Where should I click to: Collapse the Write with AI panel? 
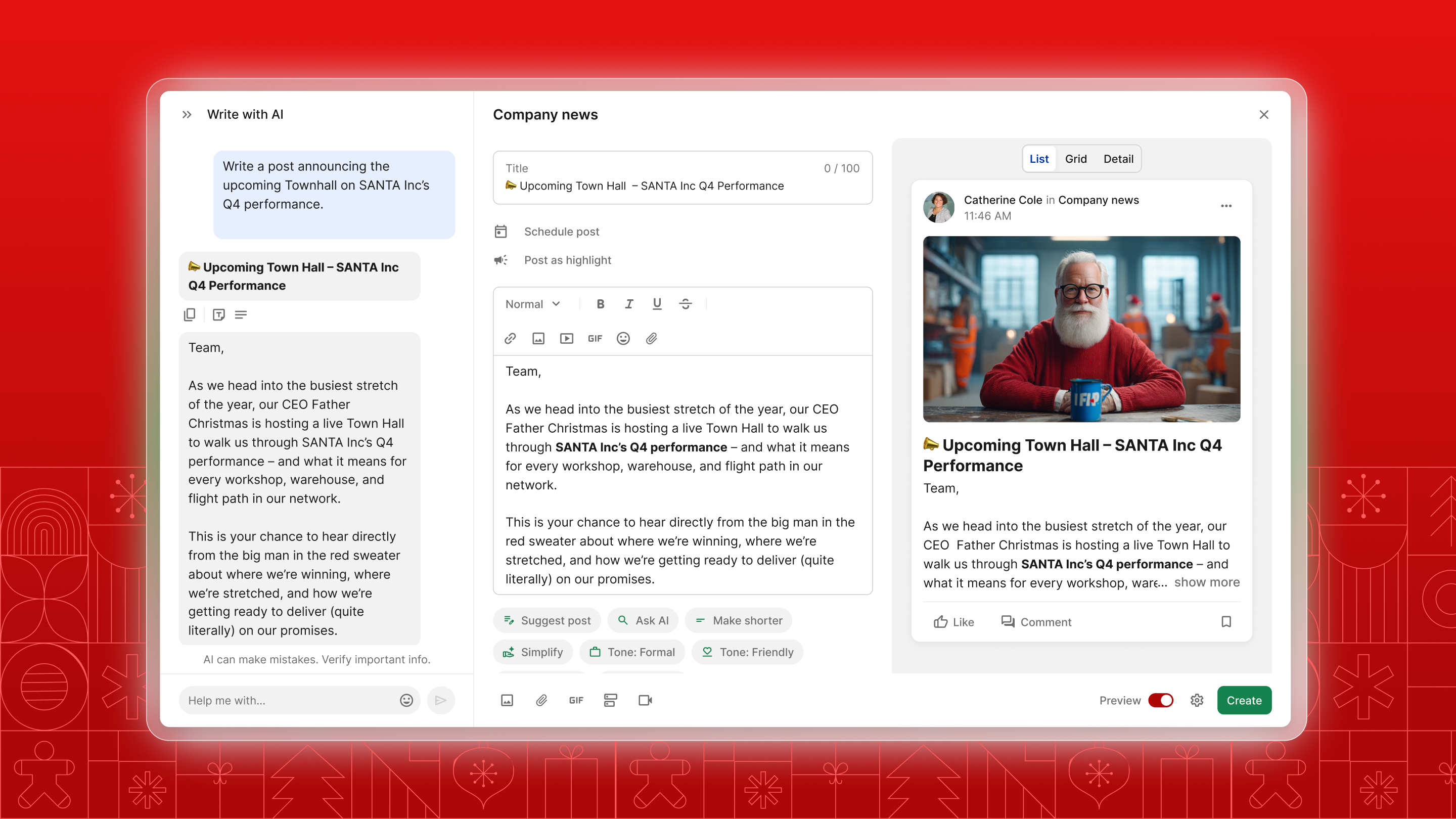pos(187,114)
